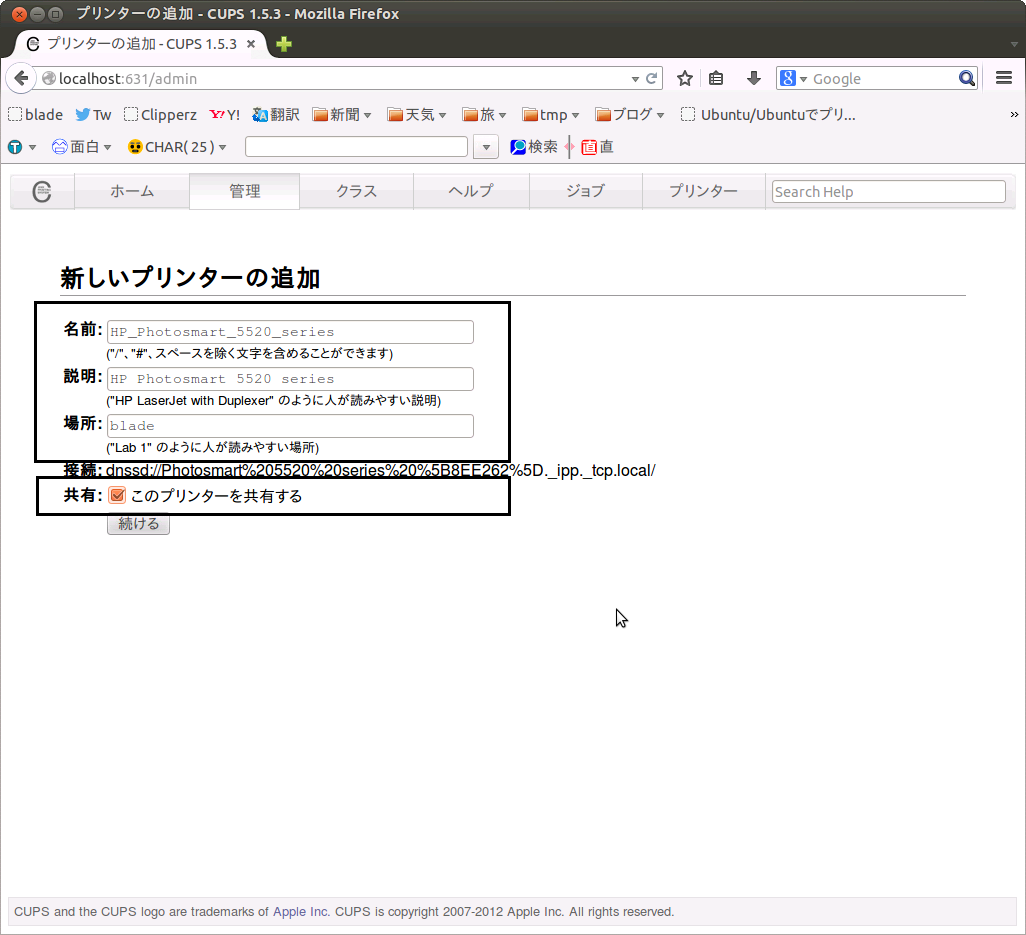Screen dimensions: 1026x935
Task: Open the Firefox hamburger menu
Action: pos(1004,78)
